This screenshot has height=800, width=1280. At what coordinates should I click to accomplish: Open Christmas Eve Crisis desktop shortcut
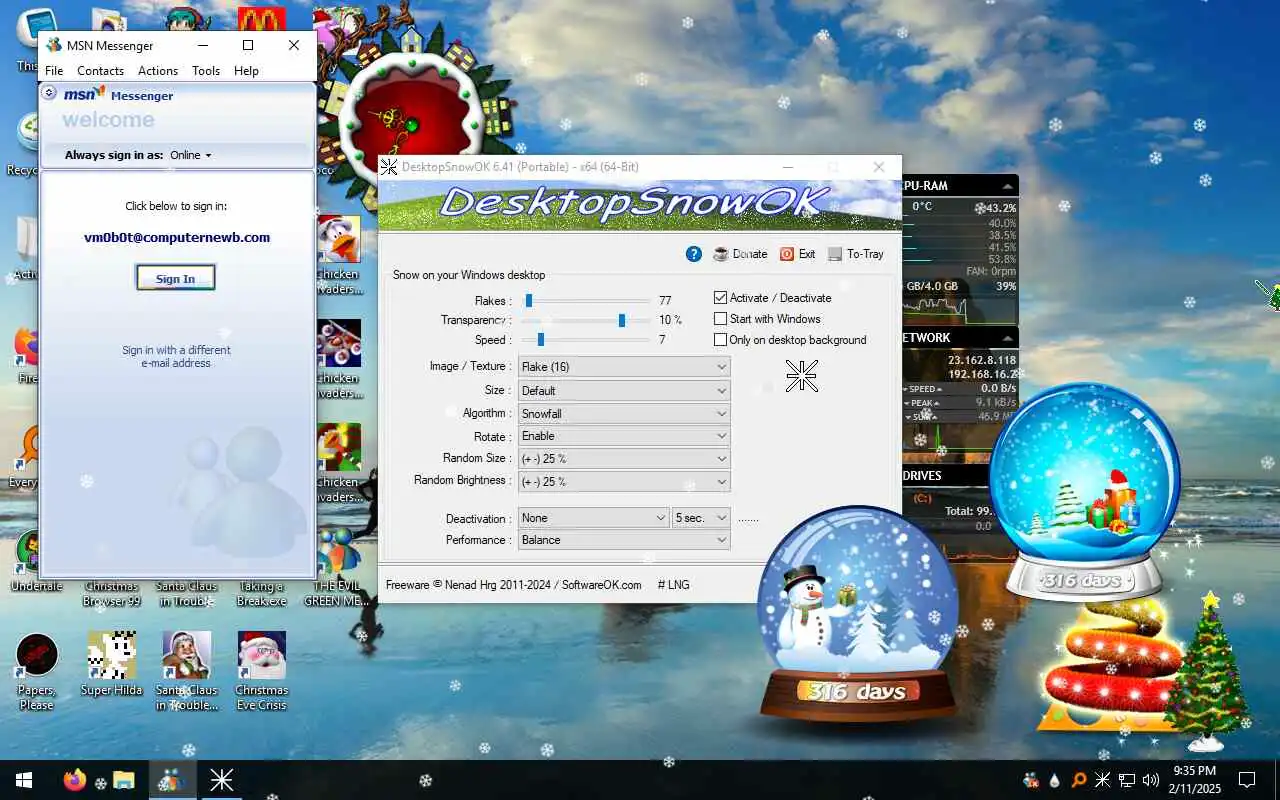click(261, 670)
